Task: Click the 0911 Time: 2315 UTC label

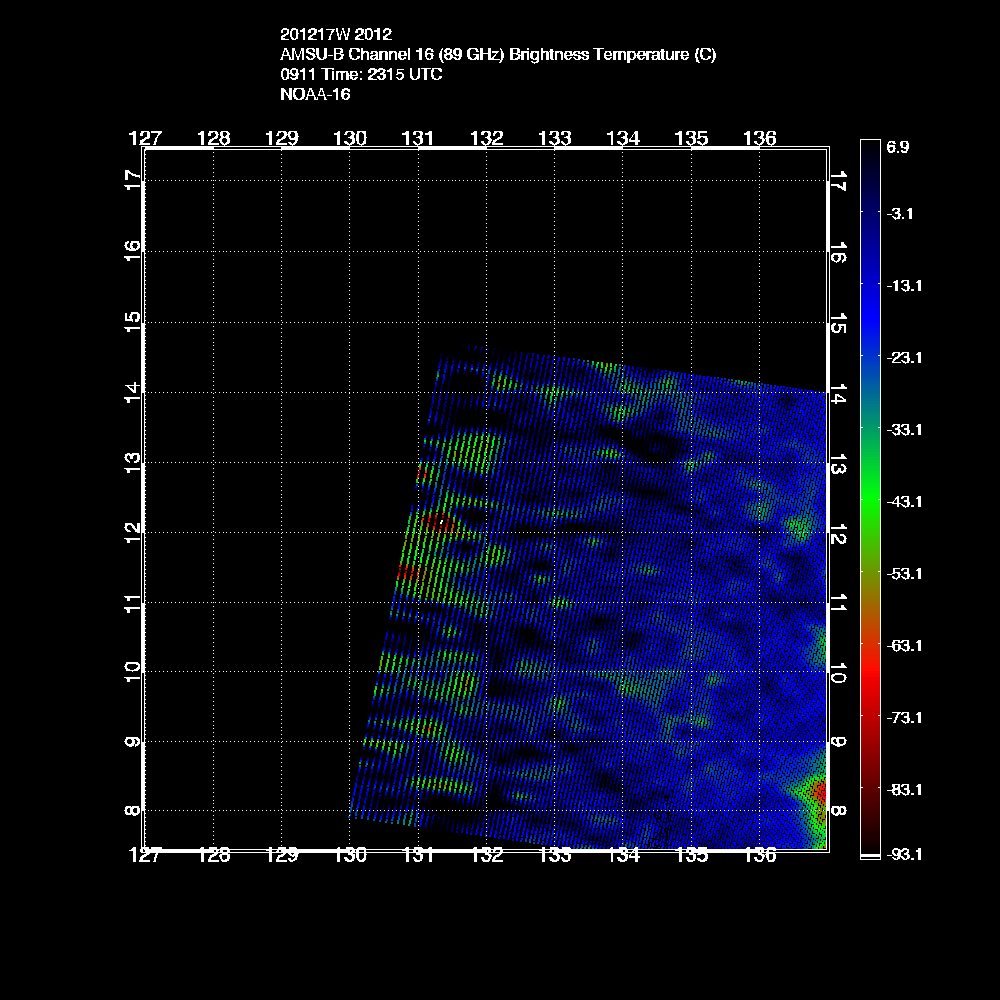Action: point(362,75)
